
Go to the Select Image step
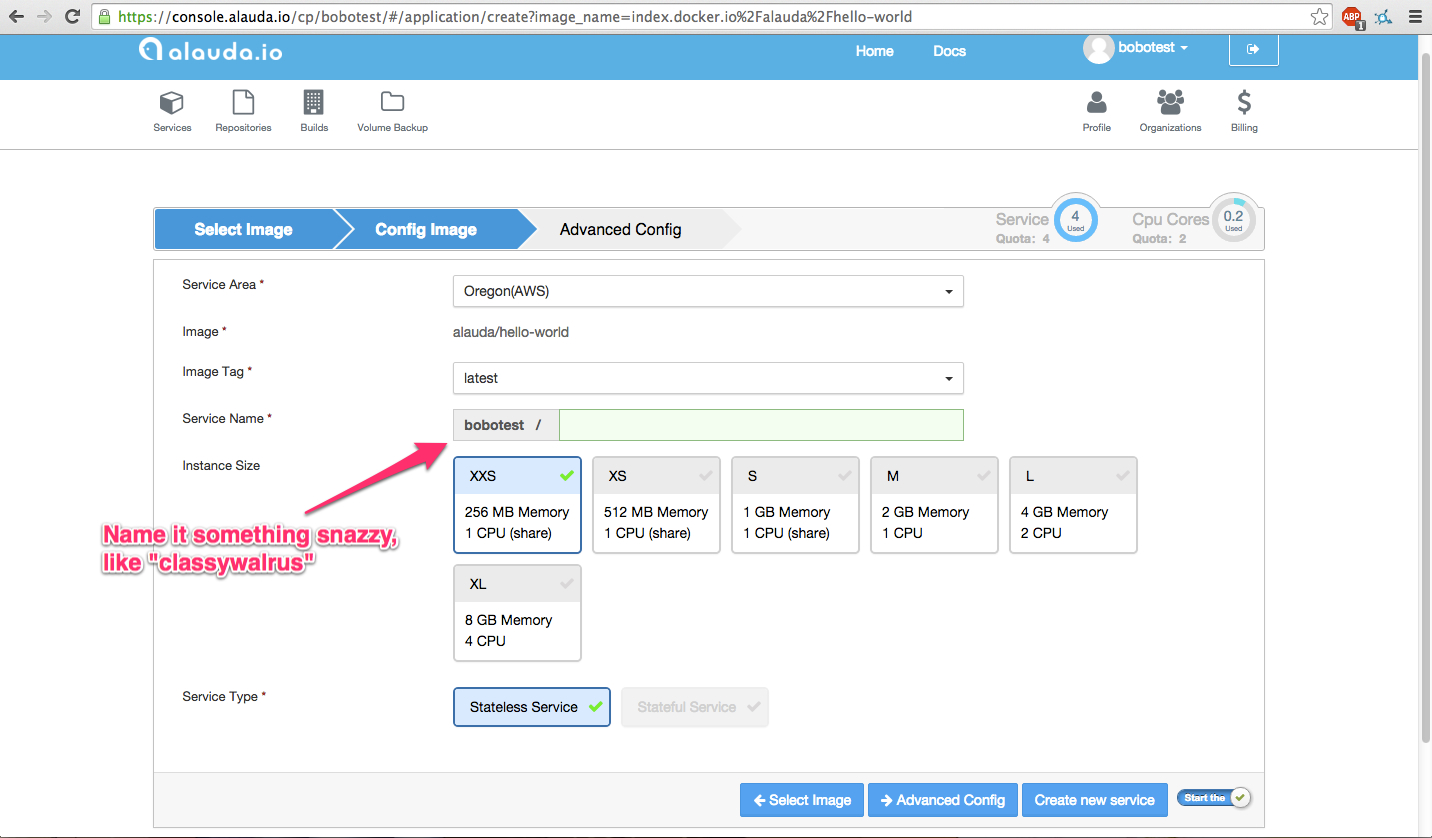click(243, 229)
